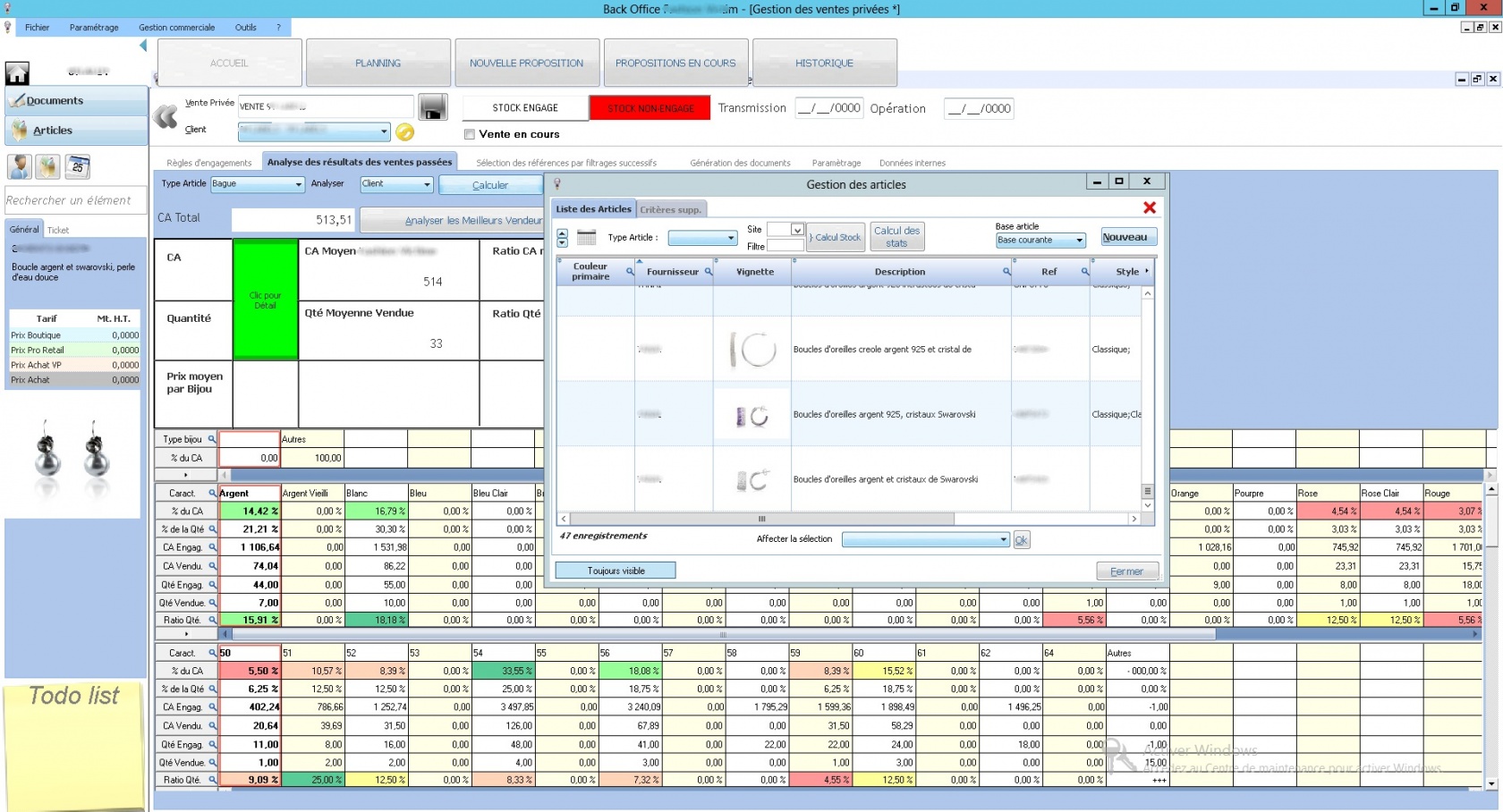Click the floppy disk save icon
This screenshot has width=1503, height=812.
433,107
